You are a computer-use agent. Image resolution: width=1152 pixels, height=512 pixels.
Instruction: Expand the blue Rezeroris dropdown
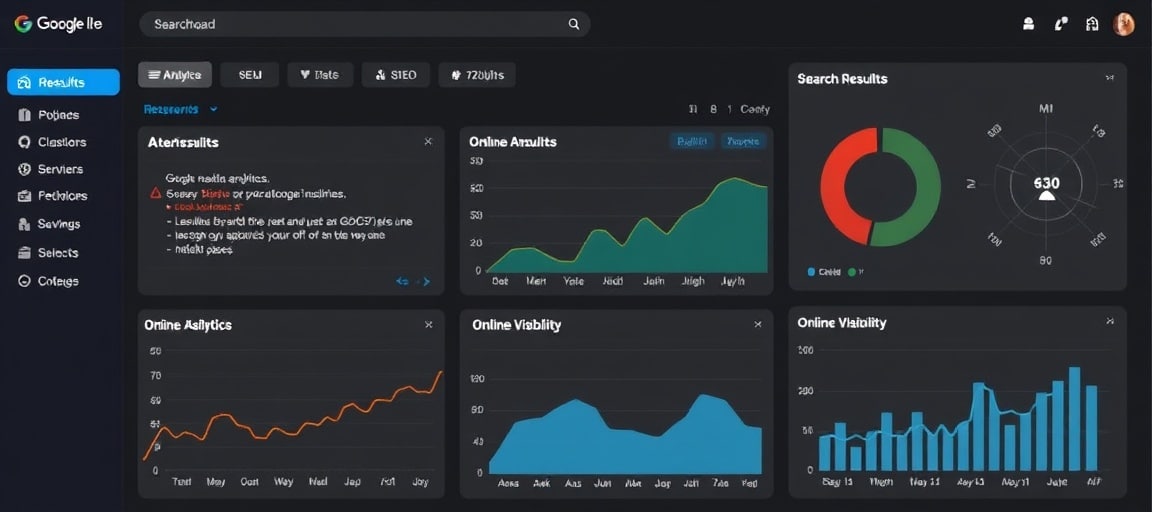pyautogui.click(x=181, y=109)
